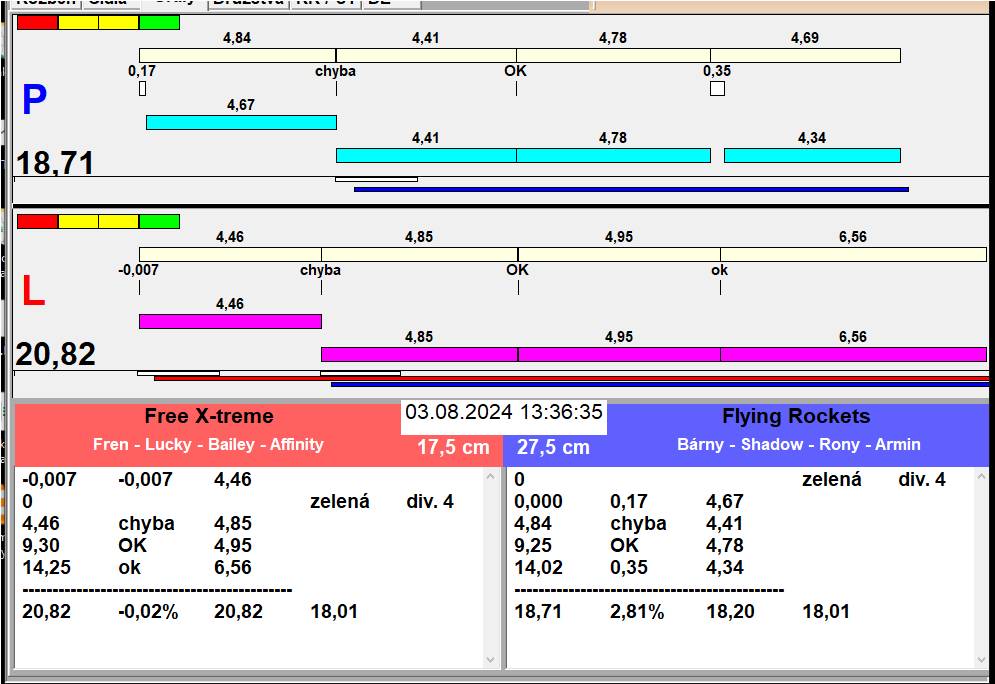The image size is (995, 684).
Task: Select magenta bar 4,85 in lane L
Action: pos(419,354)
